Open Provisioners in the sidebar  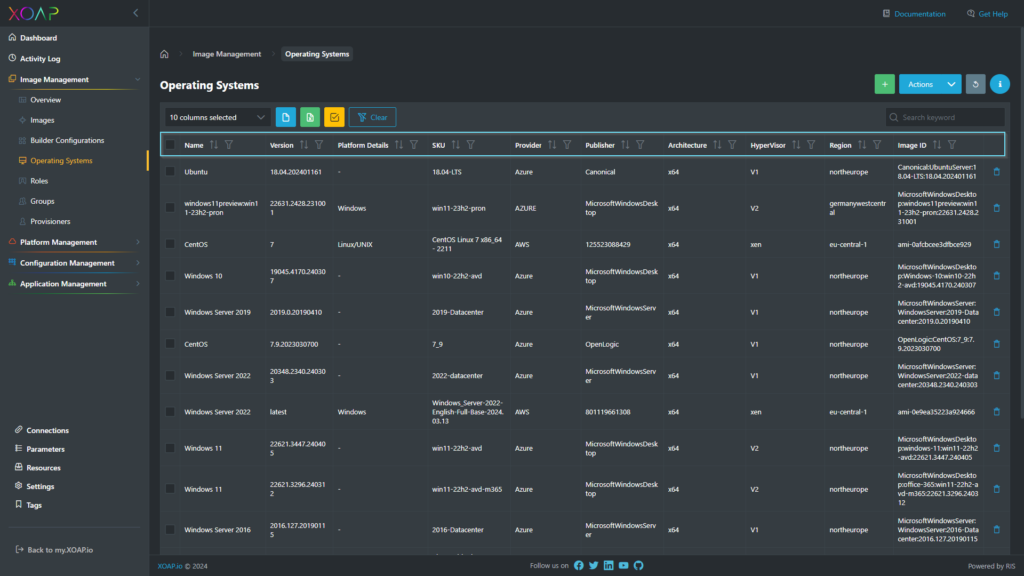coord(50,221)
